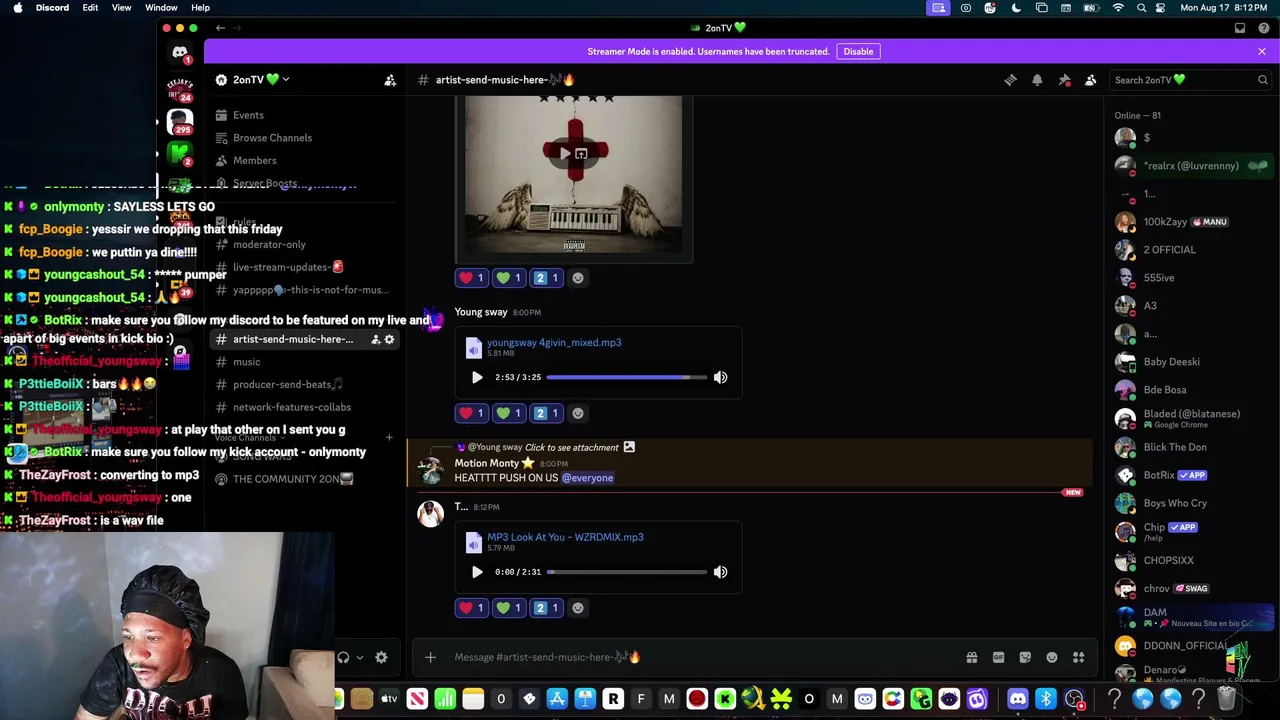Open audio output options chevron
The height and width of the screenshot is (720, 1280).
coord(359,657)
